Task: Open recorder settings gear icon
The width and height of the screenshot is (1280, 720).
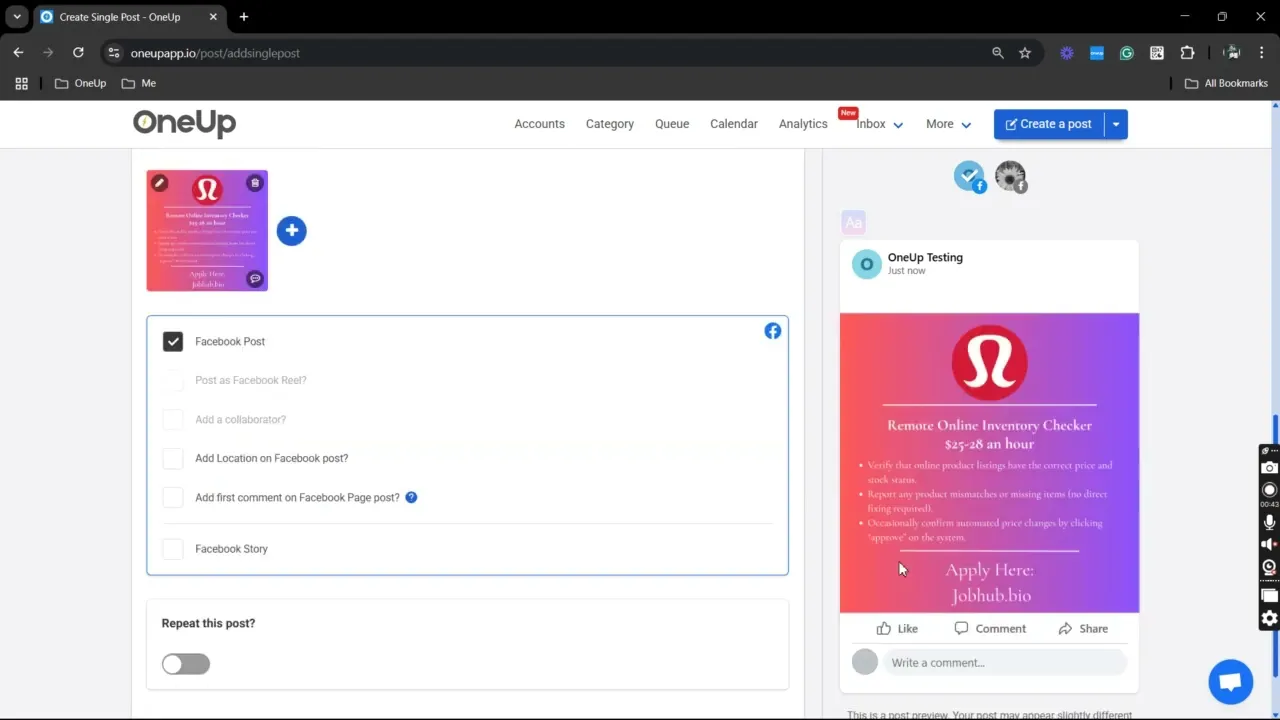Action: click(1269, 618)
